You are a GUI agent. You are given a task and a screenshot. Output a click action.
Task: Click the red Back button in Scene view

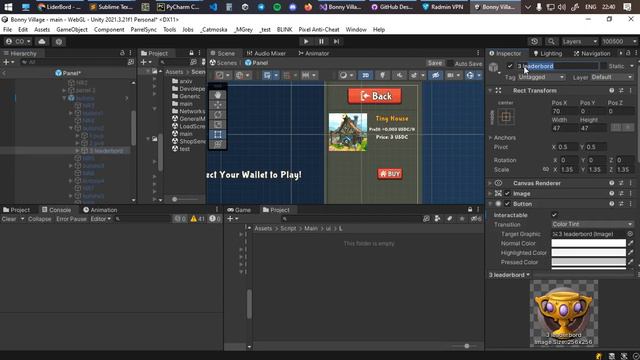click(x=374, y=96)
